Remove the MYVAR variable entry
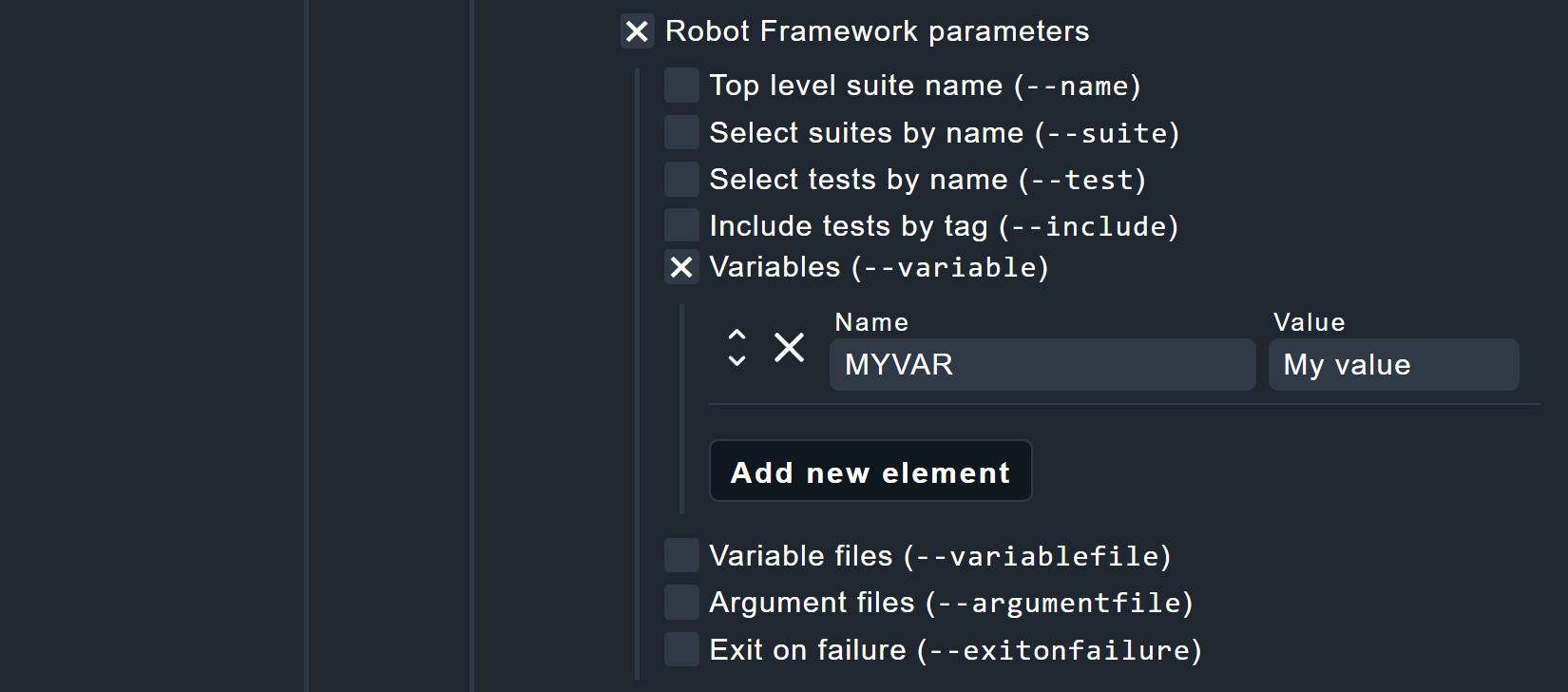Viewport: 1568px width, 692px height. coord(789,348)
